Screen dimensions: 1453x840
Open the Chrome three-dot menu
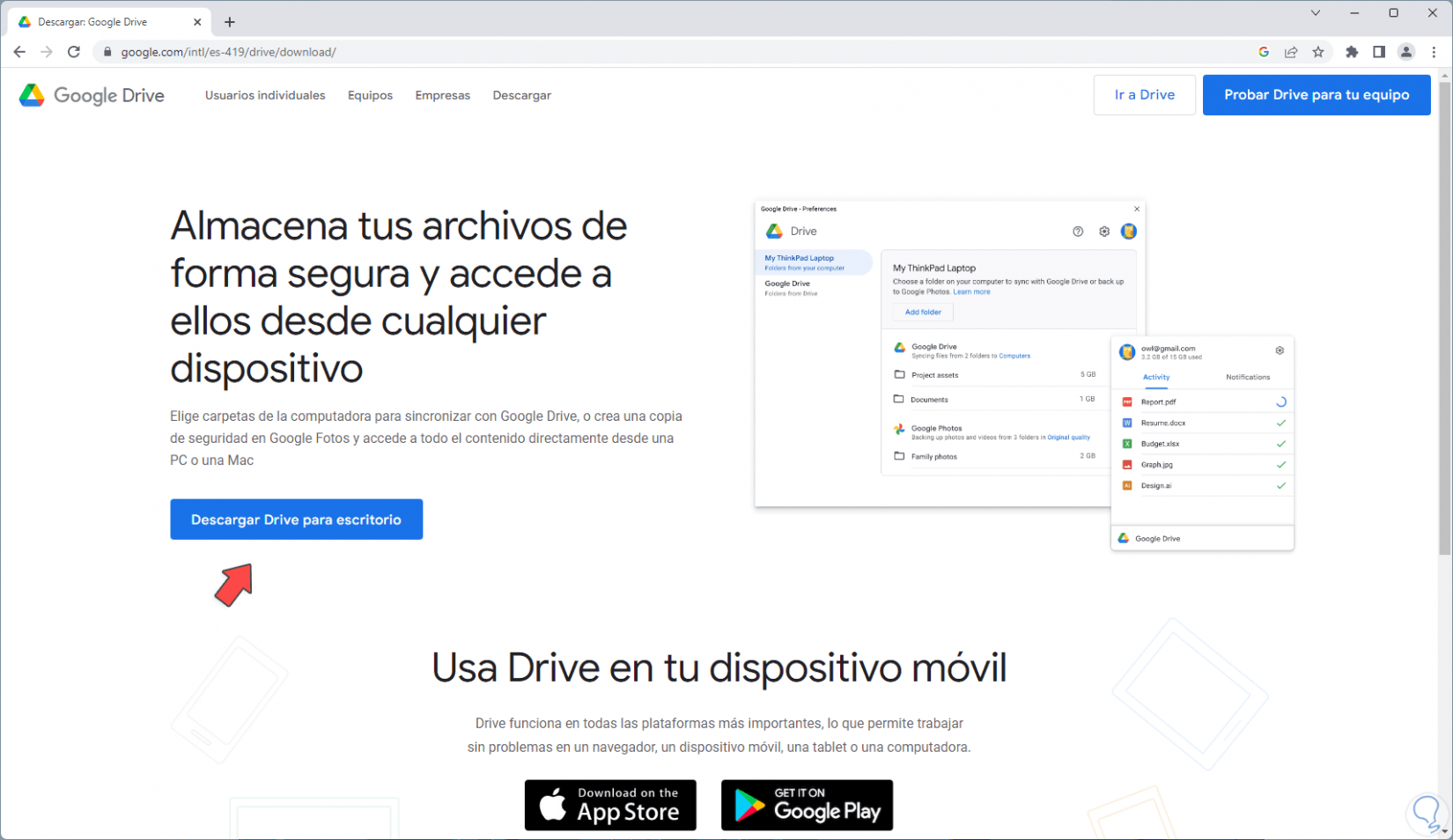(1434, 52)
